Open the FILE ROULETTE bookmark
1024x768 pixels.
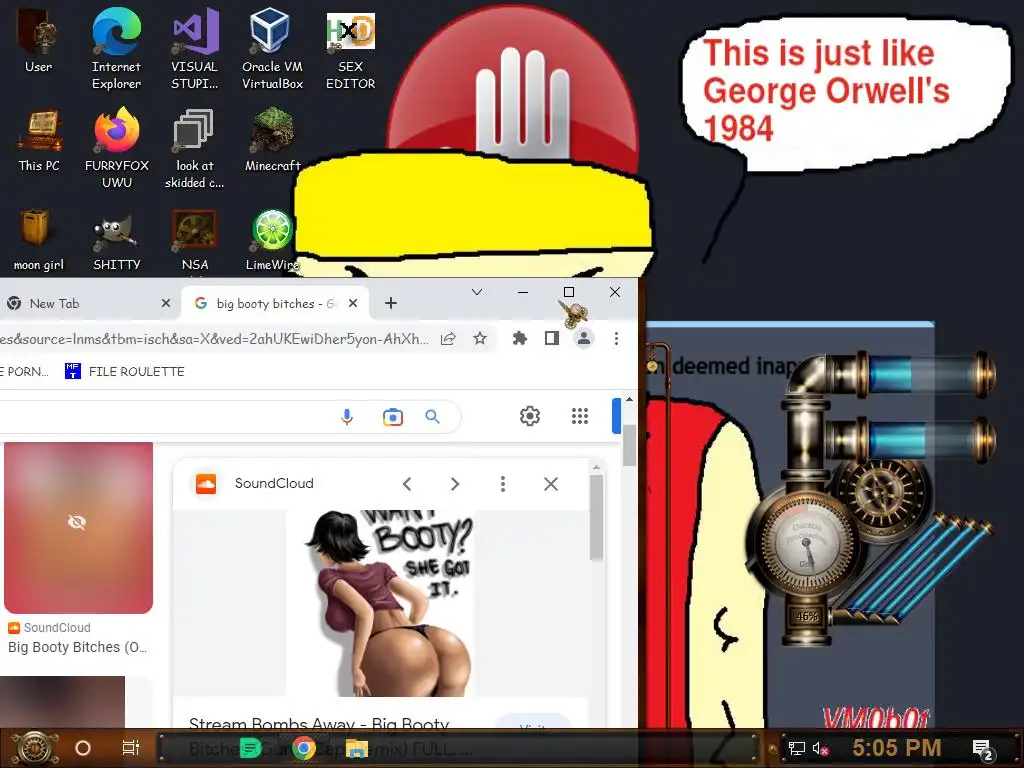coord(125,372)
